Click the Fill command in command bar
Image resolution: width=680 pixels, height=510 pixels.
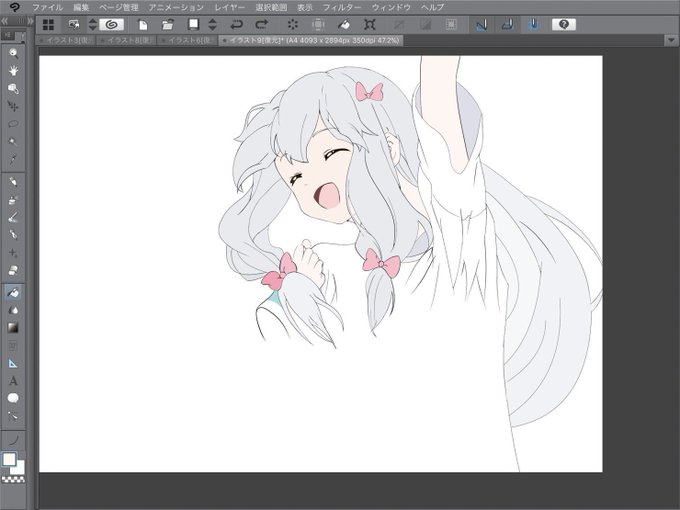click(x=344, y=25)
